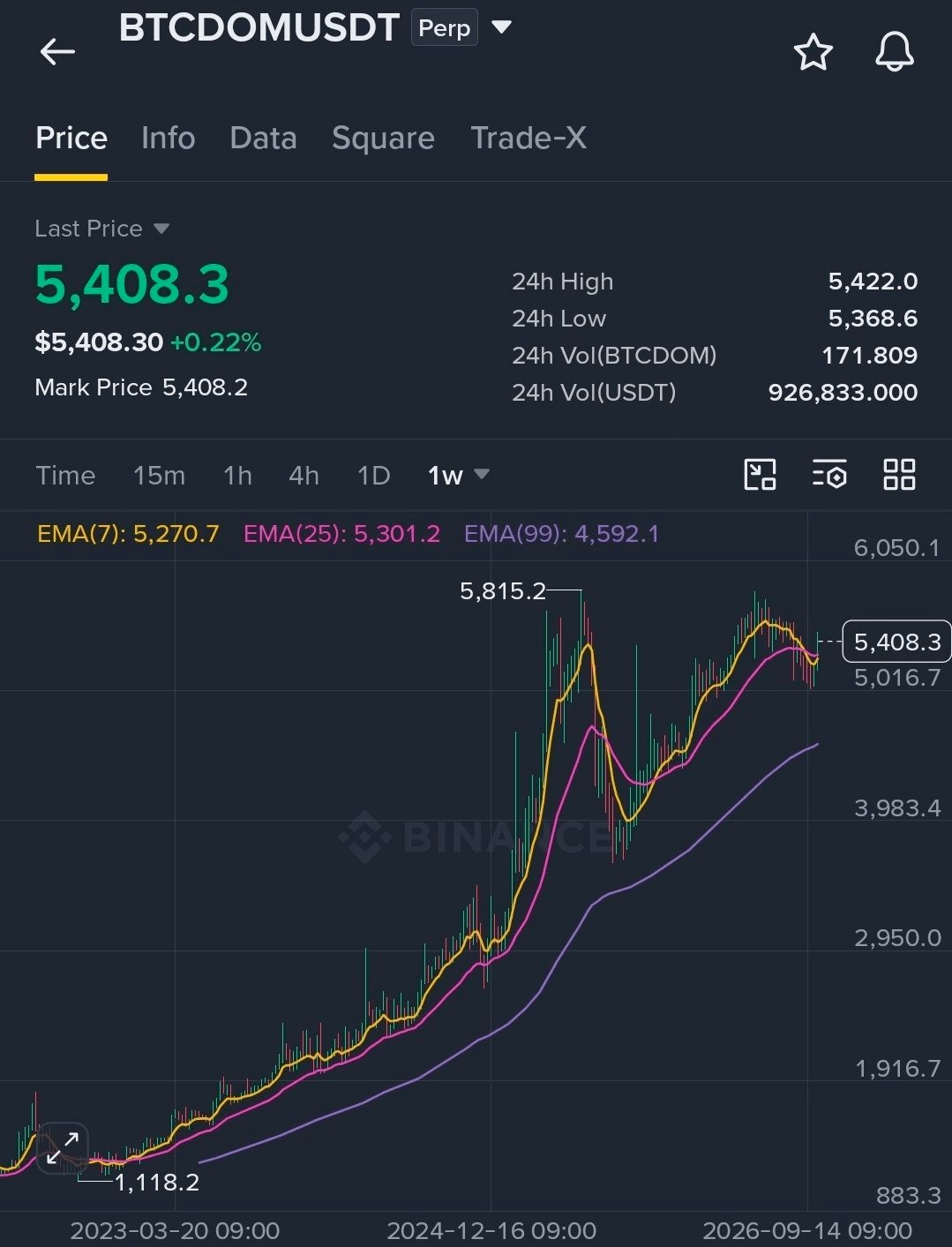Tap the 2023-03-20 09:00 date label

[175, 1231]
